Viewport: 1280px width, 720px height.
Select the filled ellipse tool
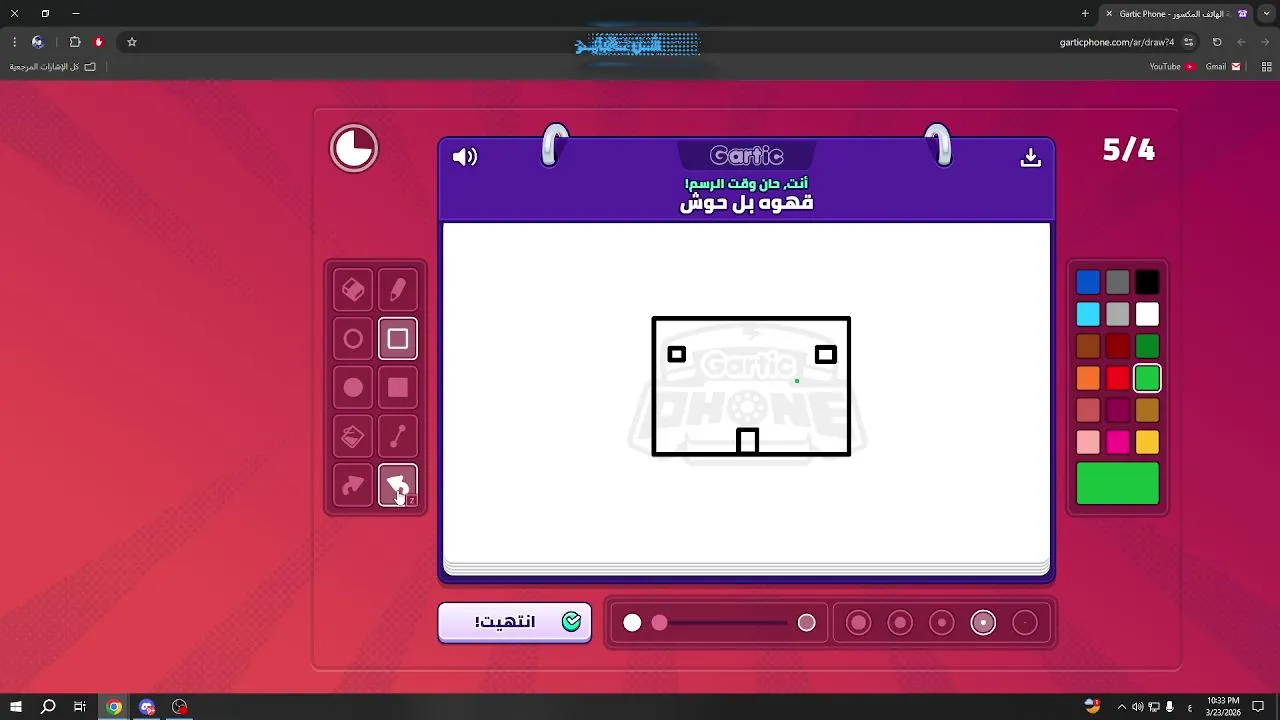tap(353, 388)
